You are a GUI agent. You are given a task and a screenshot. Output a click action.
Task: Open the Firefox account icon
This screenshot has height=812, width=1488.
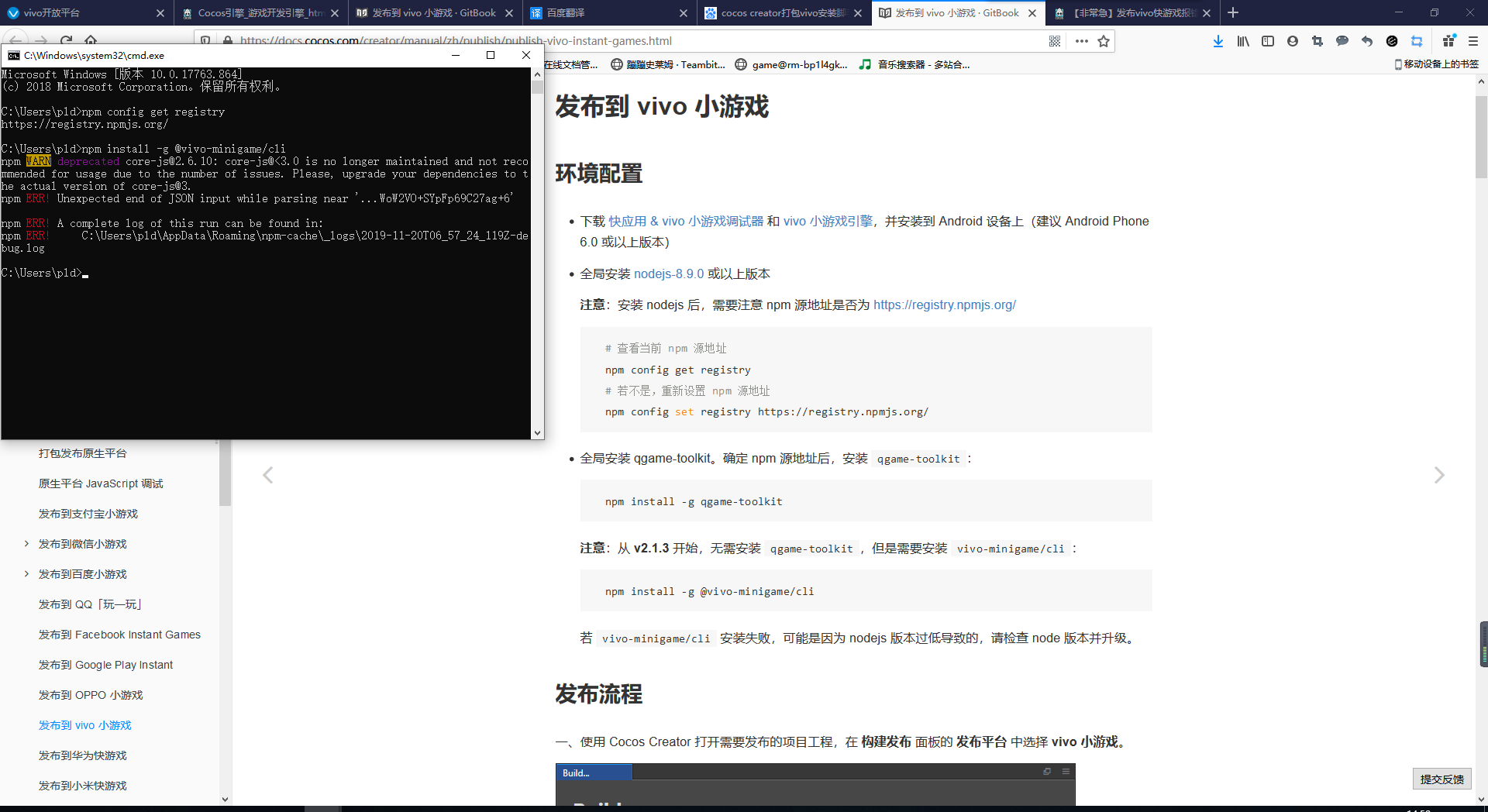(x=1293, y=41)
